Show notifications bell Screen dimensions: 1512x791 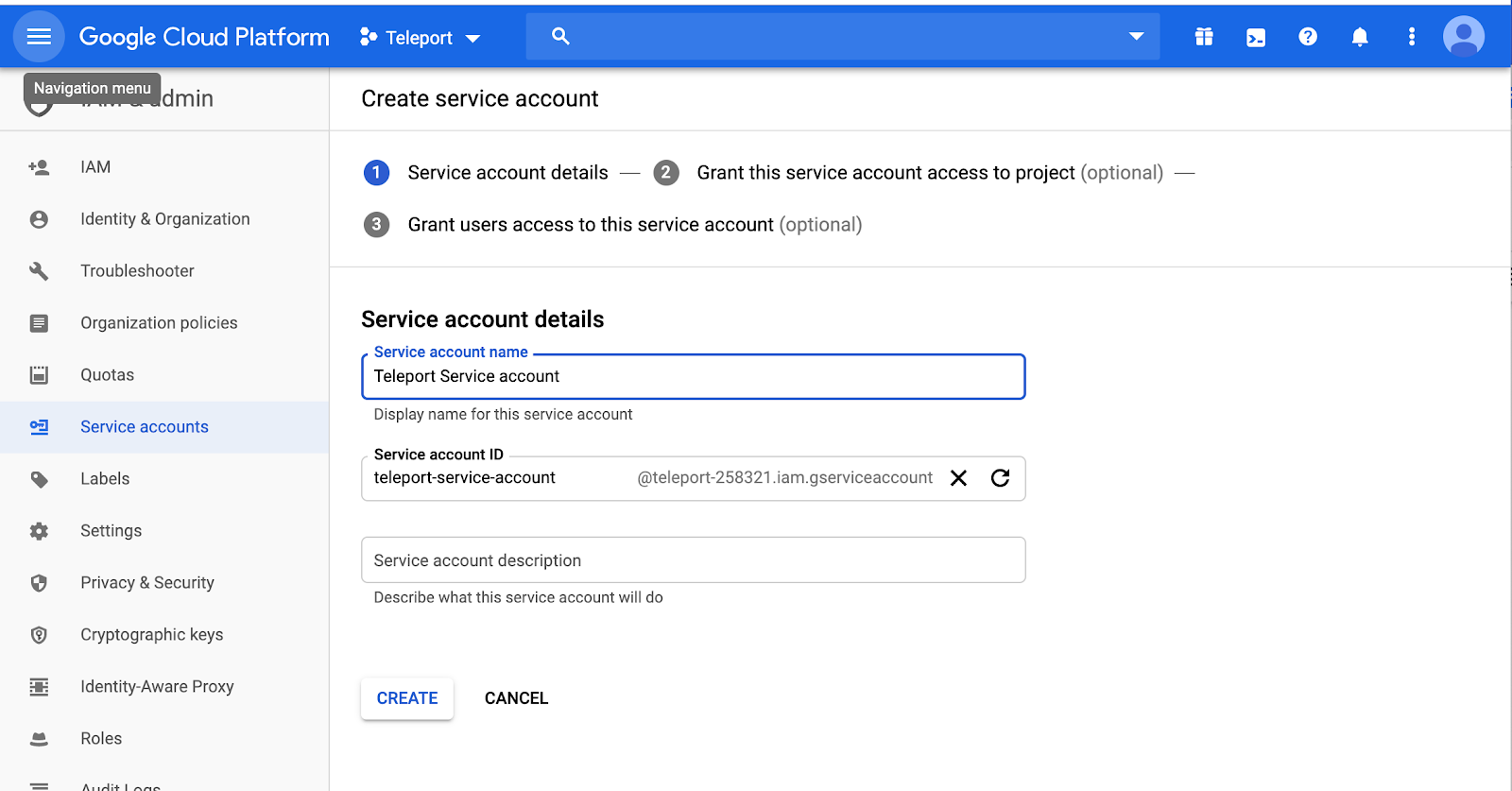tap(1360, 37)
